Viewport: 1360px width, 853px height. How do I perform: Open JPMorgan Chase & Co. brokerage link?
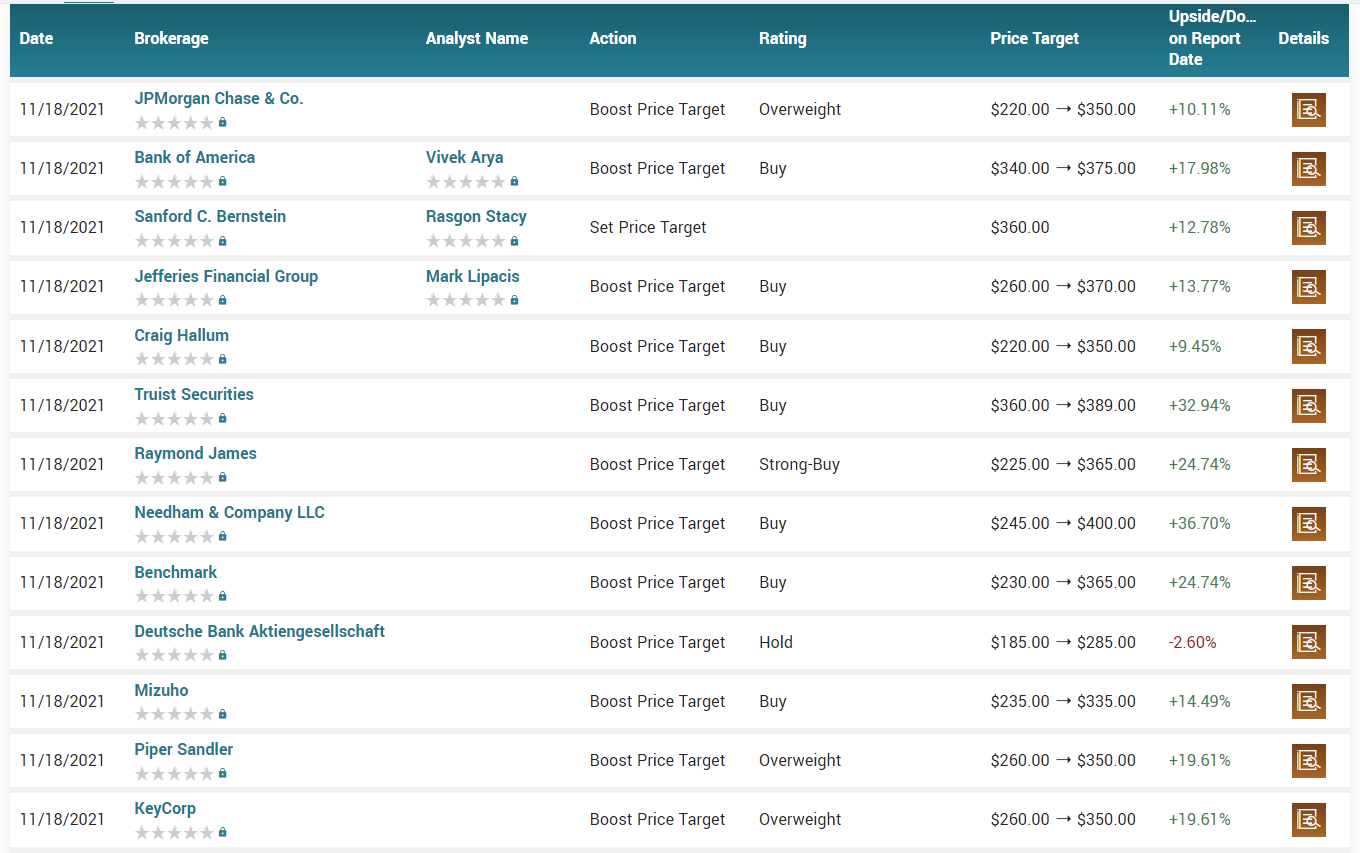(x=219, y=98)
